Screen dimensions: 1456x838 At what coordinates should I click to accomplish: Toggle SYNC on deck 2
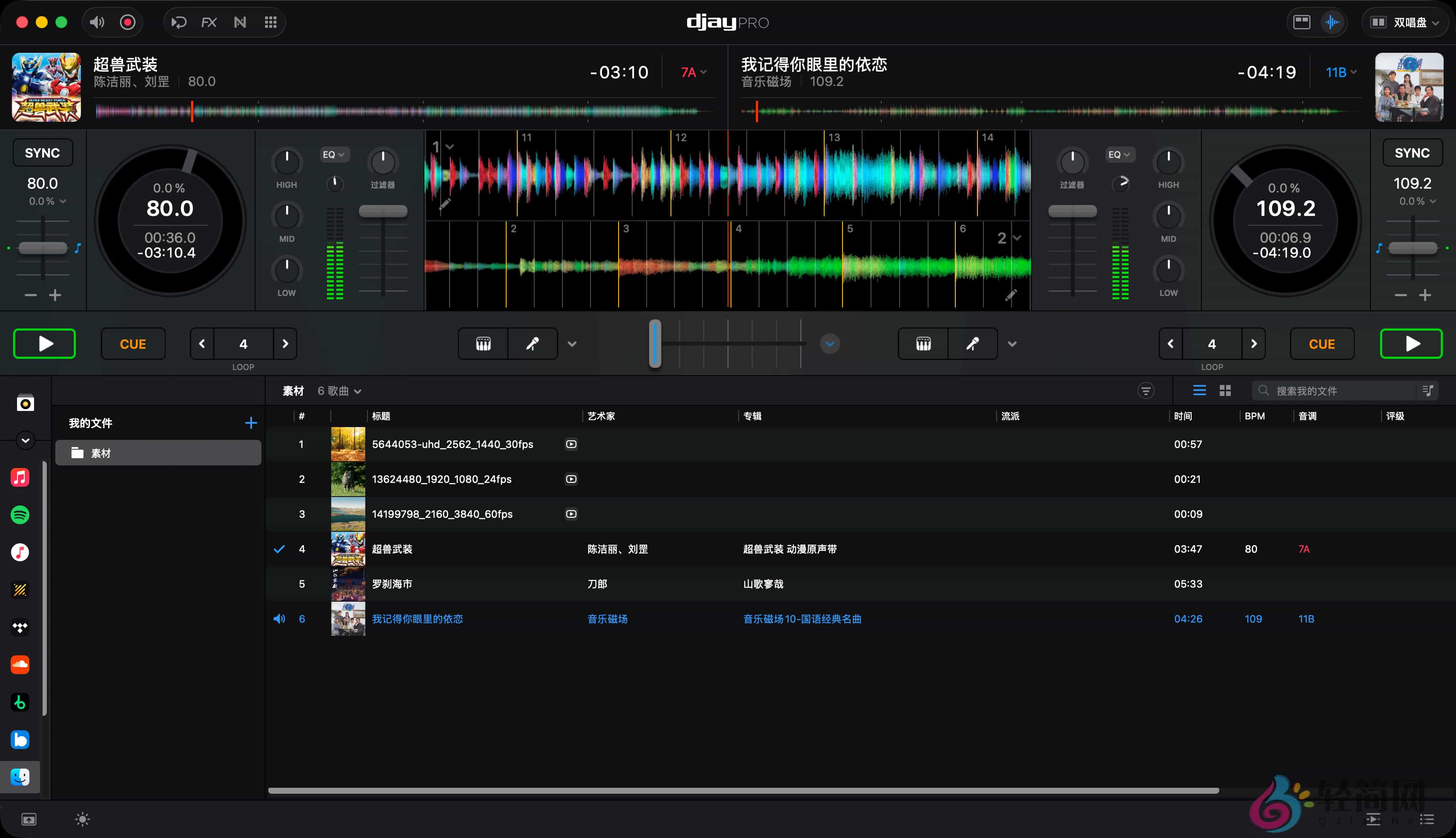[1412, 152]
